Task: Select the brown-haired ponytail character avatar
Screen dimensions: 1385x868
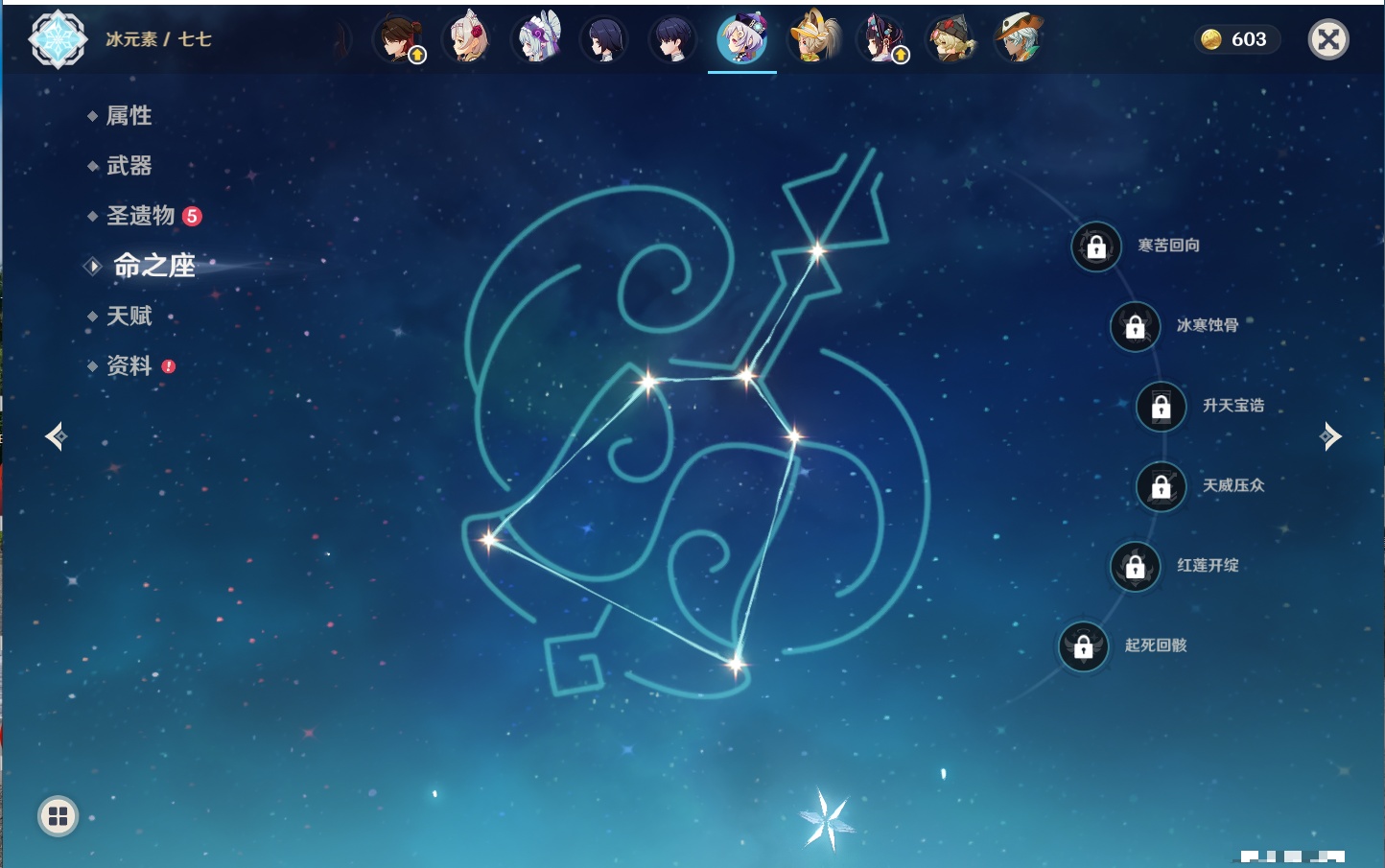Action: point(399,39)
